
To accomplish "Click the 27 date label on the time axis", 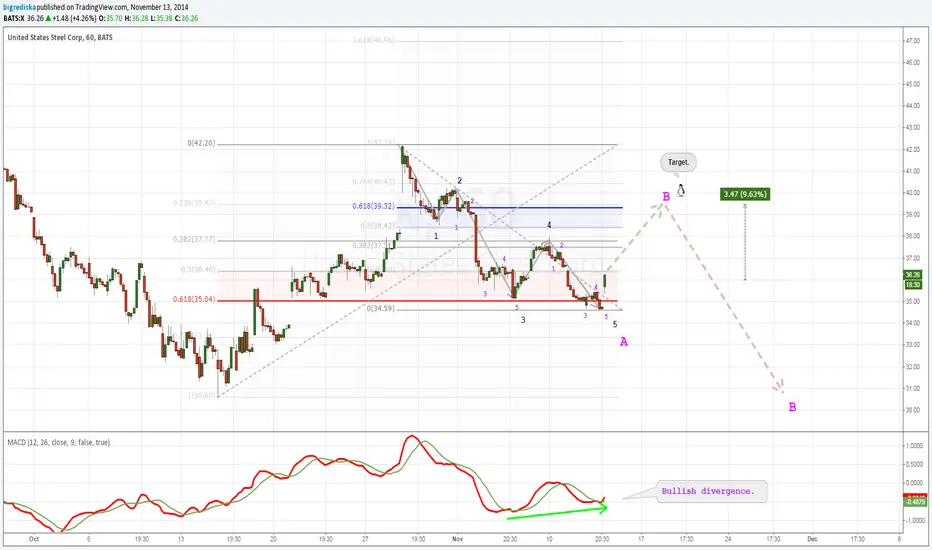I will click(x=366, y=539).
